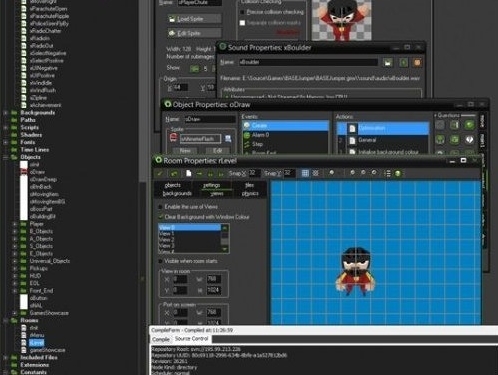
Task: Select Optimisation action in Actions list
Action: [x=382, y=128]
